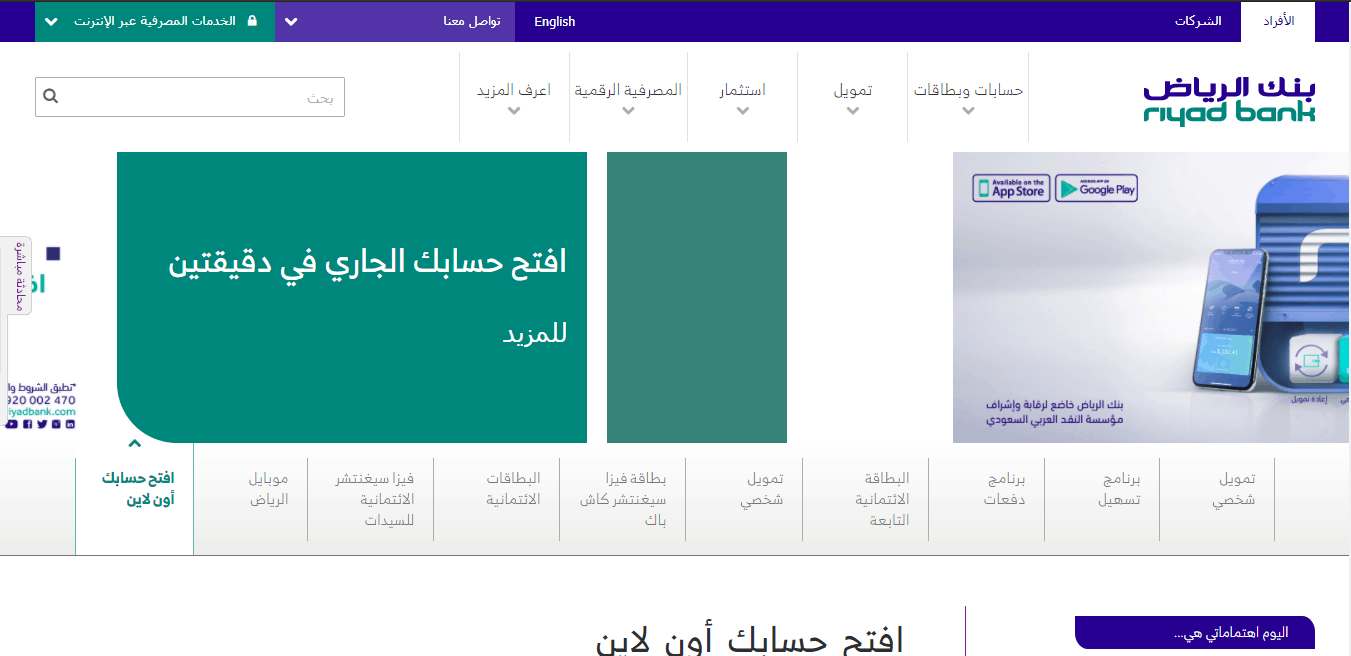Image resolution: width=1351 pixels, height=656 pixels.
Task: Expand the حسابات وبطاقات menu chevron
Action: point(968,111)
